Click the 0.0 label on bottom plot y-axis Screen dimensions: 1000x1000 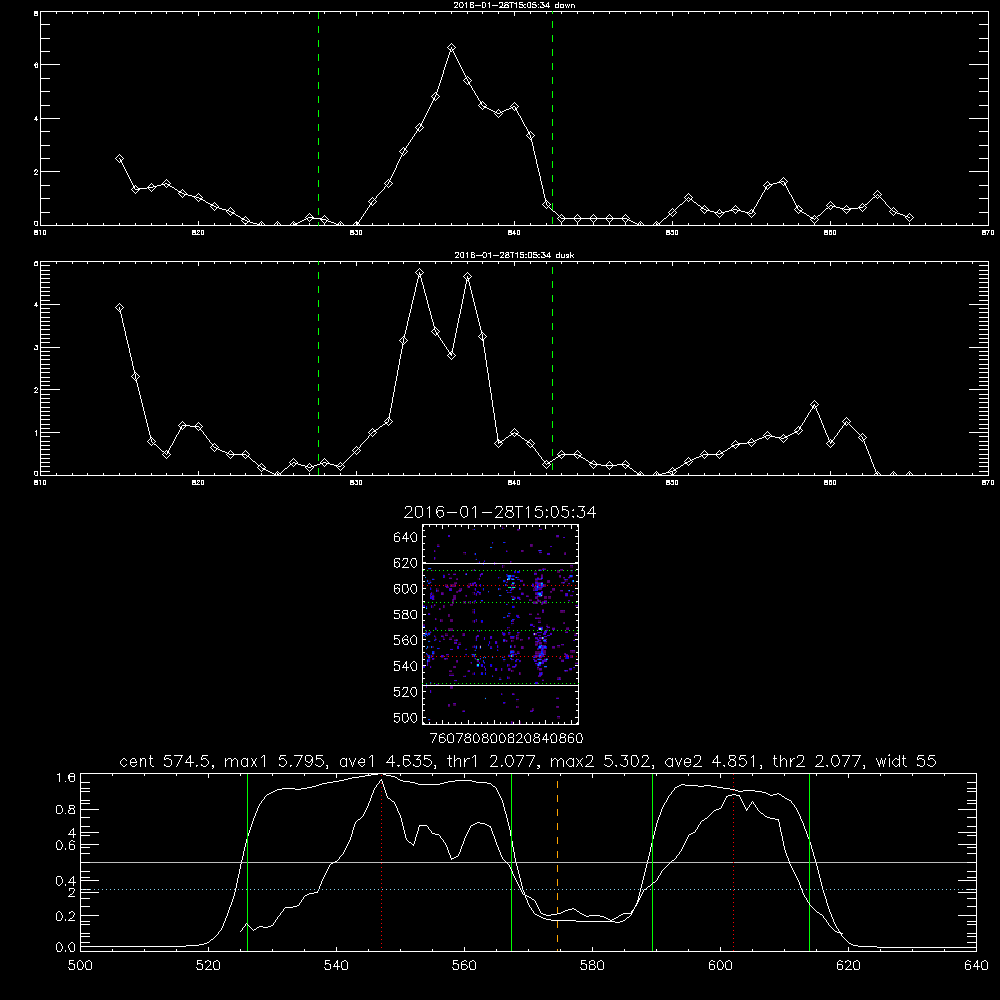coord(66,948)
